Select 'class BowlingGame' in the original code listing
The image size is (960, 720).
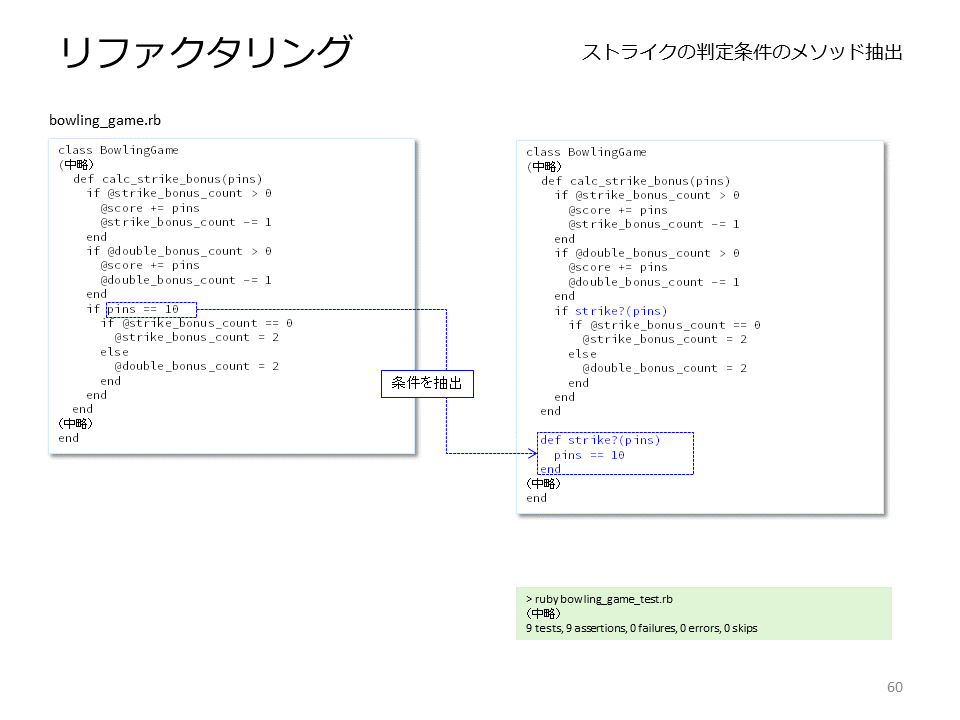(x=118, y=150)
